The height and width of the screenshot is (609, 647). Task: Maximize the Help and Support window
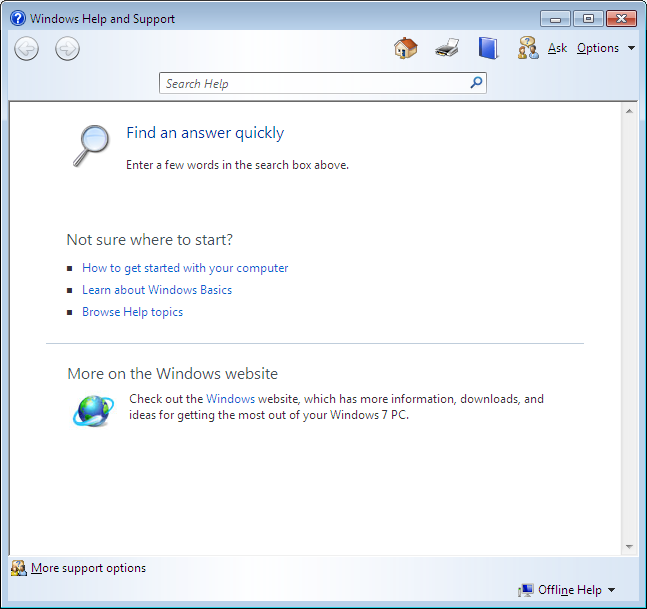coord(588,19)
